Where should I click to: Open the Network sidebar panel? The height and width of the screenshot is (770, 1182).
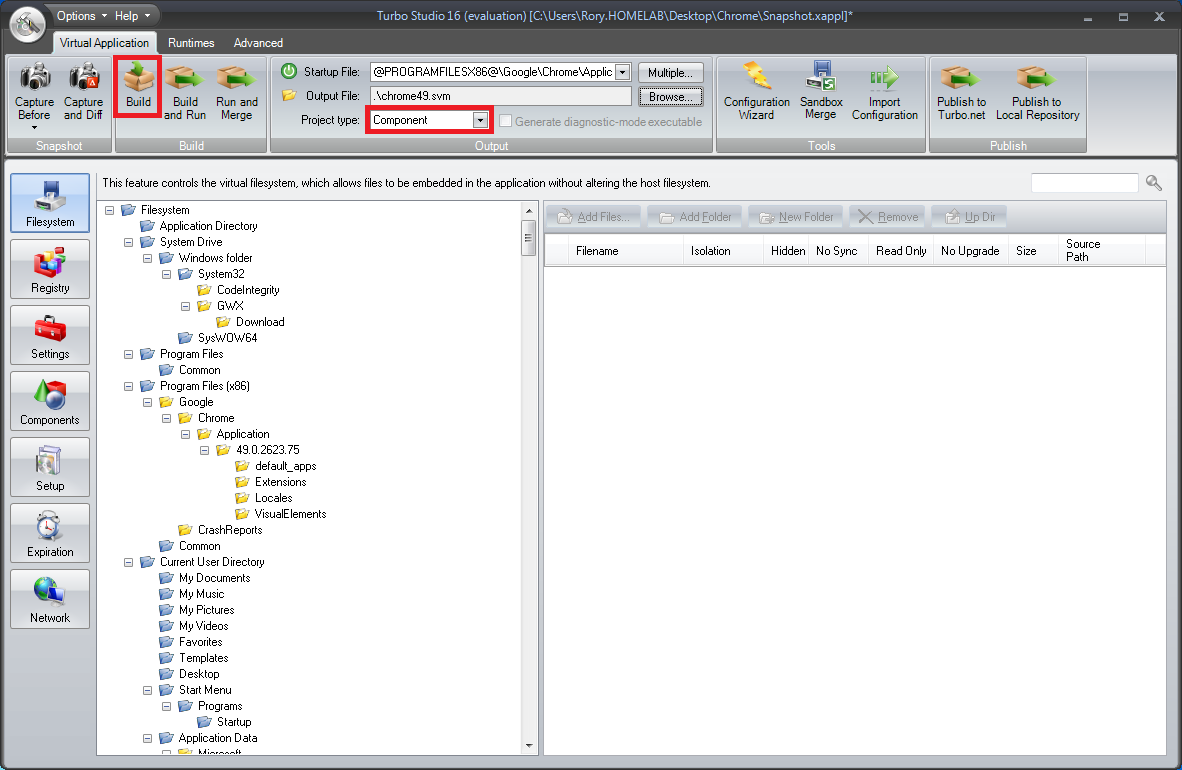(x=50, y=599)
